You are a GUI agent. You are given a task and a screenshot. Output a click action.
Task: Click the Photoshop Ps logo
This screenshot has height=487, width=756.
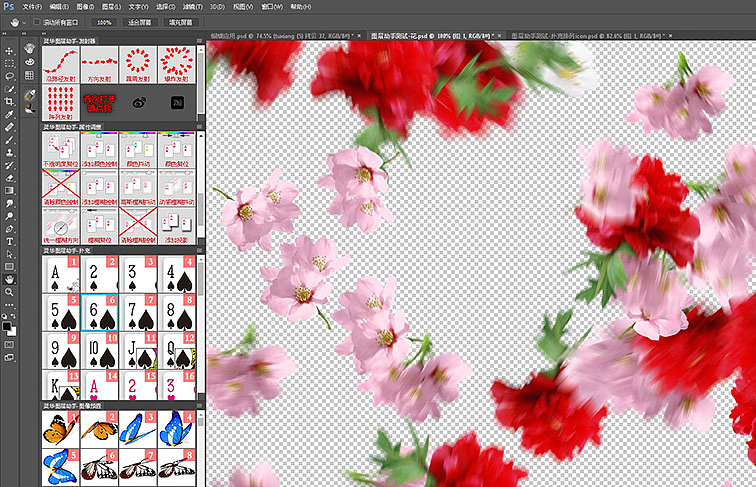point(9,6)
